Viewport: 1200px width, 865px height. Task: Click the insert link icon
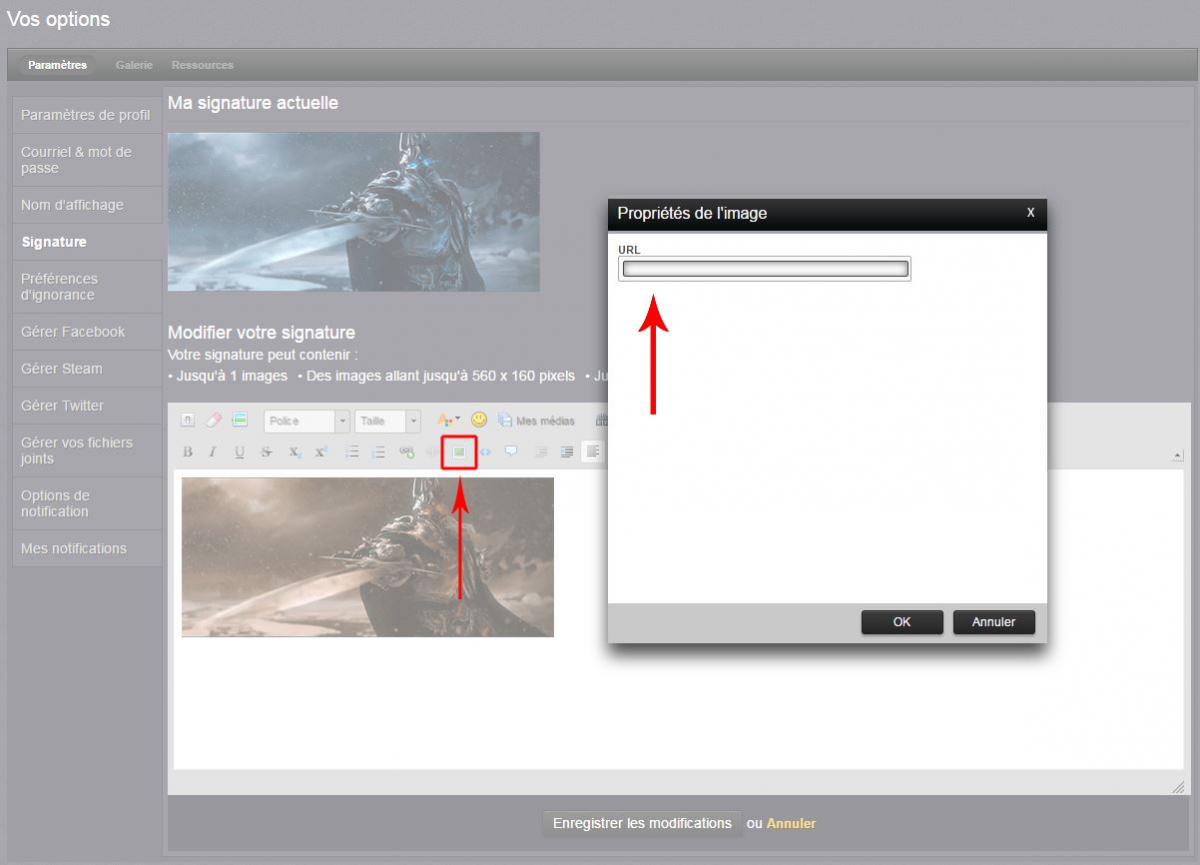coord(406,452)
